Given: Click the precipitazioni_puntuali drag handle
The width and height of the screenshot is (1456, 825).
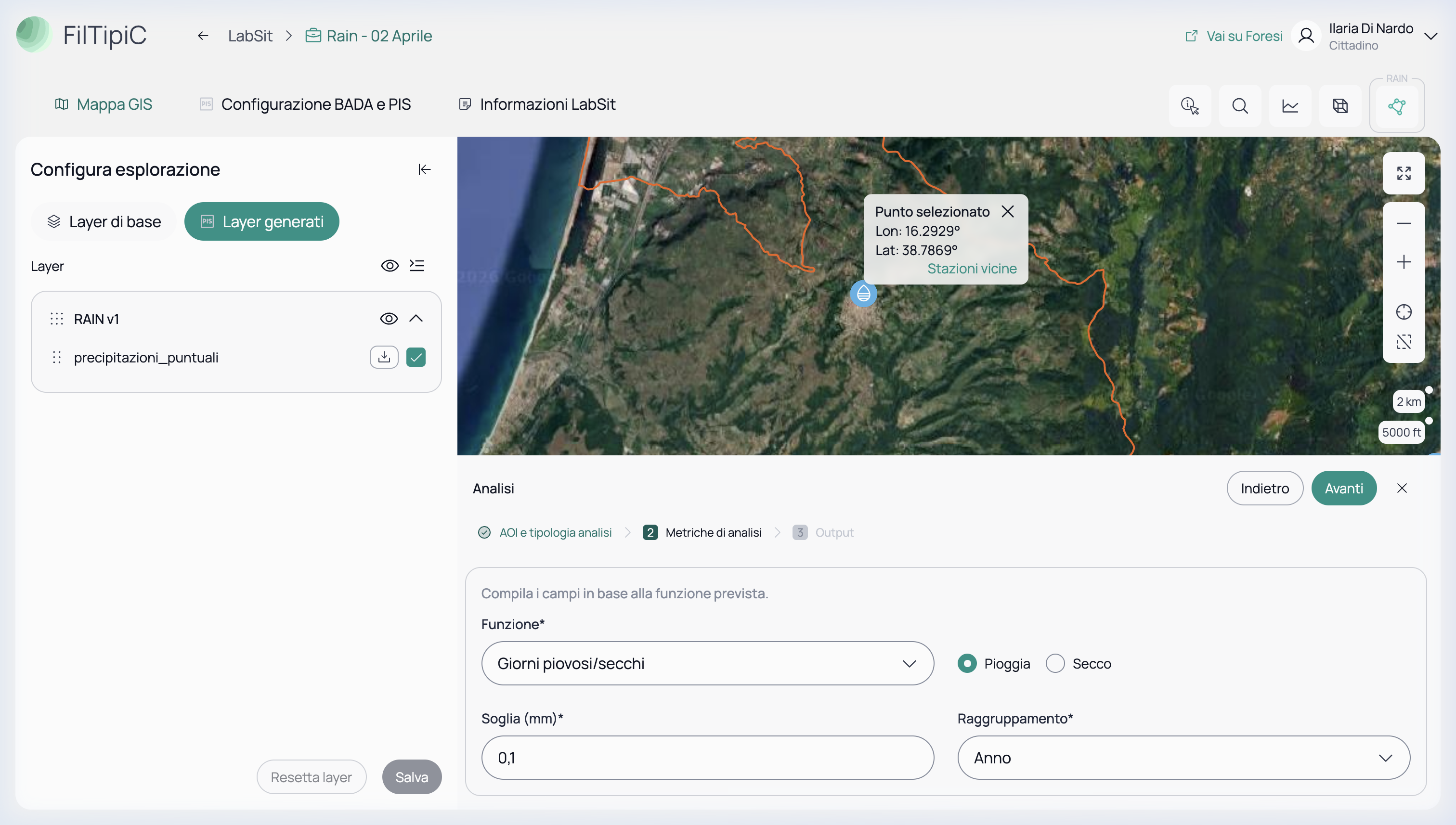Looking at the screenshot, I should point(57,358).
